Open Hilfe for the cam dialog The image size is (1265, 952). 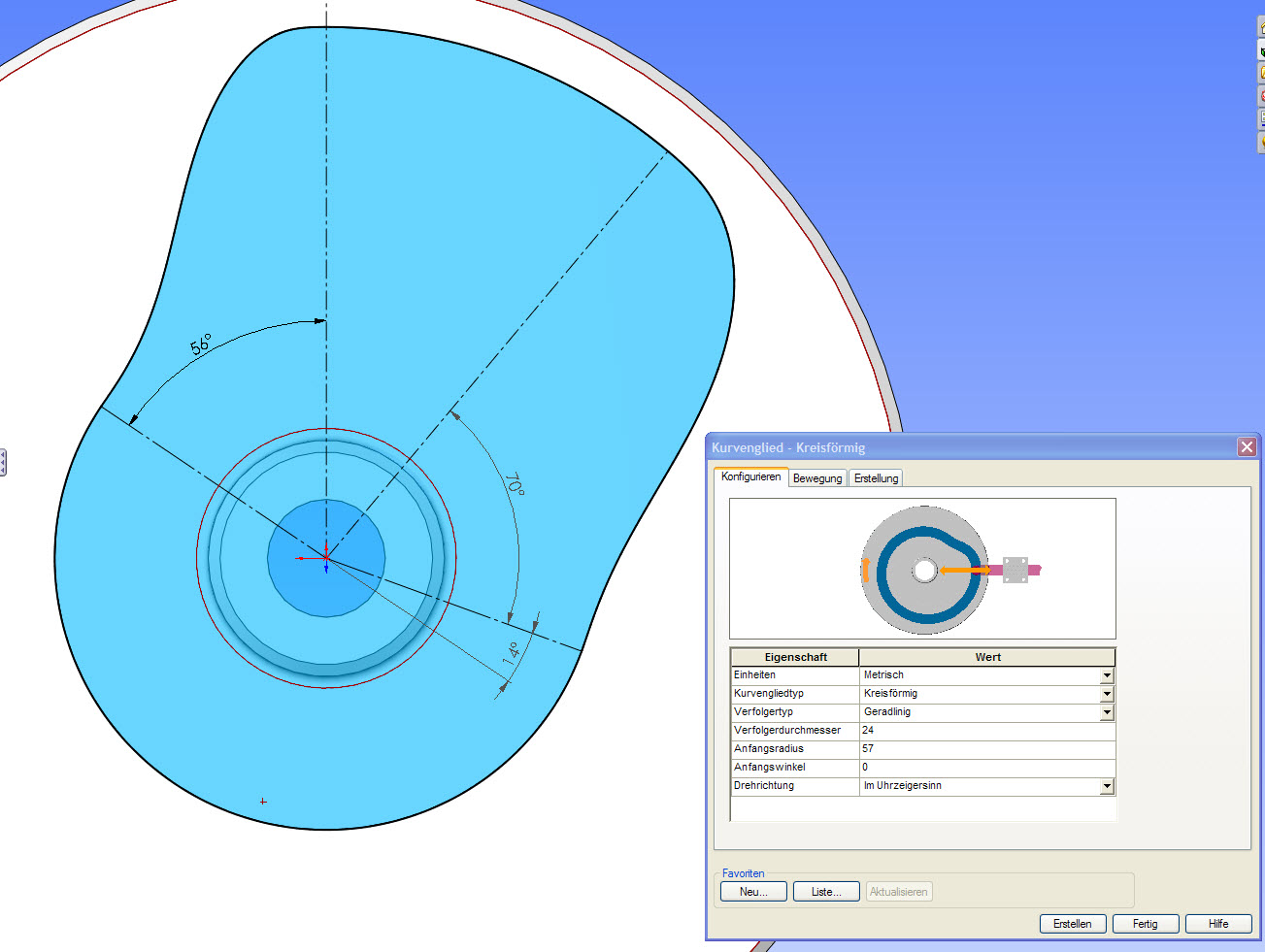pos(1218,924)
